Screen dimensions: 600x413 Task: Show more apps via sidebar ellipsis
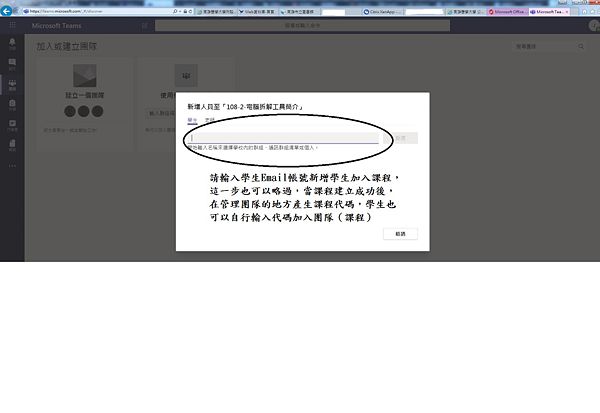(x=12, y=165)
